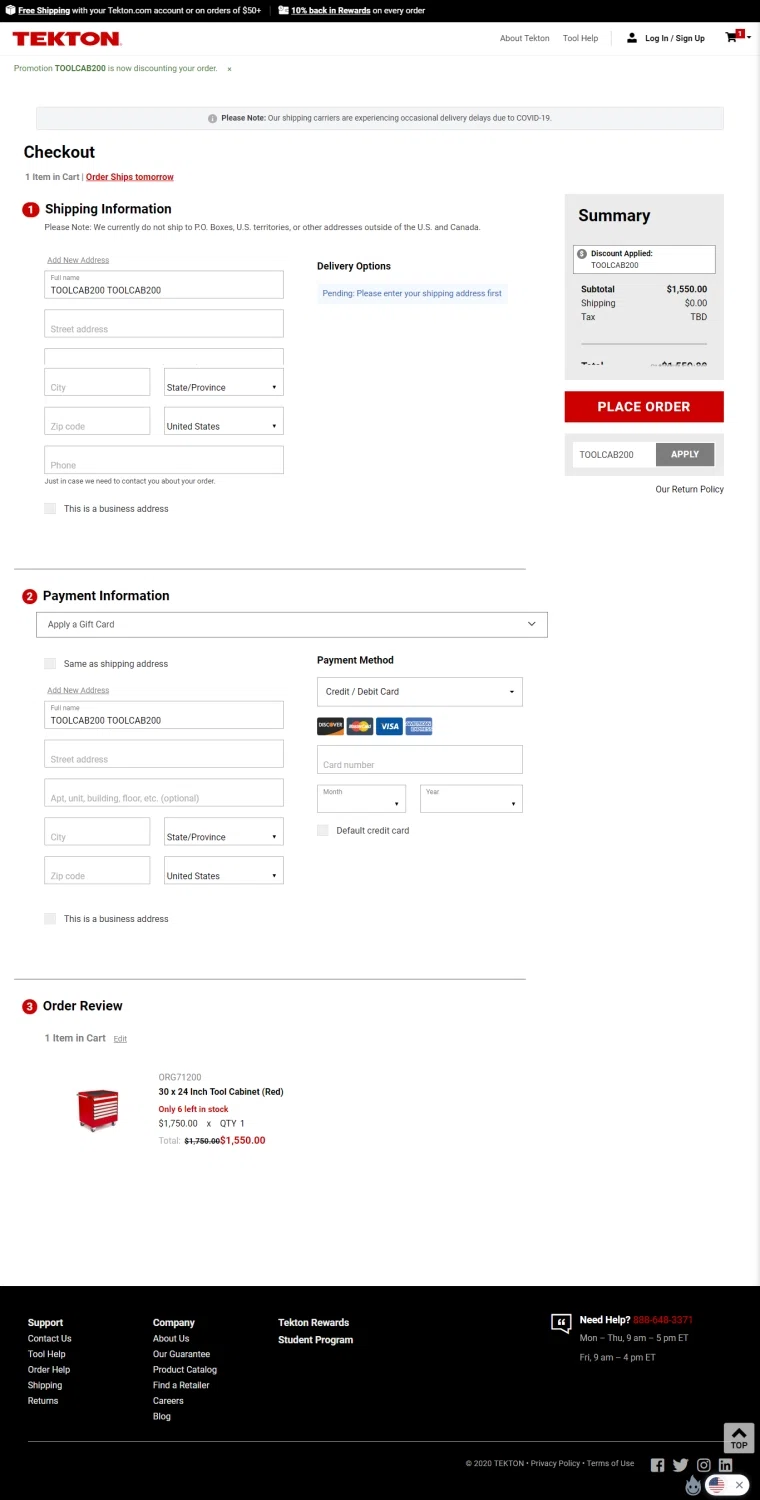
Task: Click the free shipping box icon
Action: (x=10, y=10)
